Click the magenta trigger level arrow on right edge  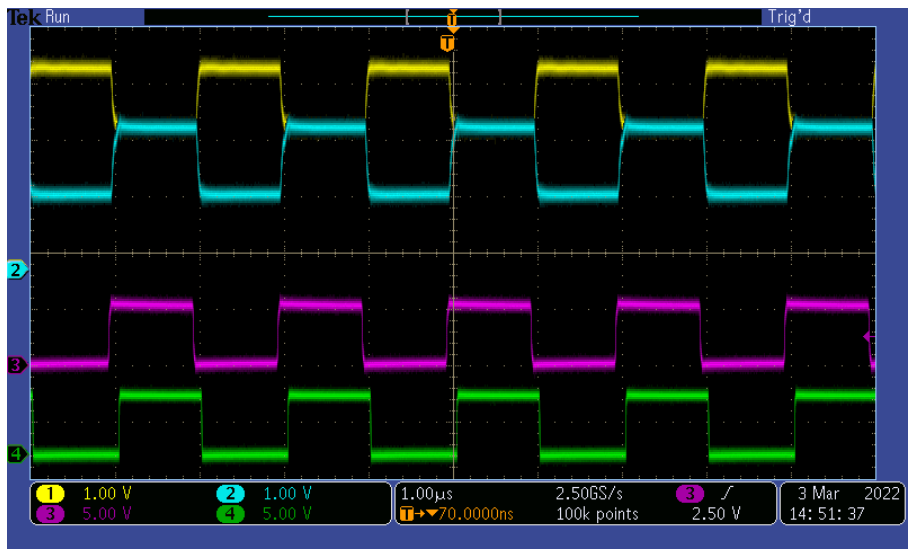867,337
